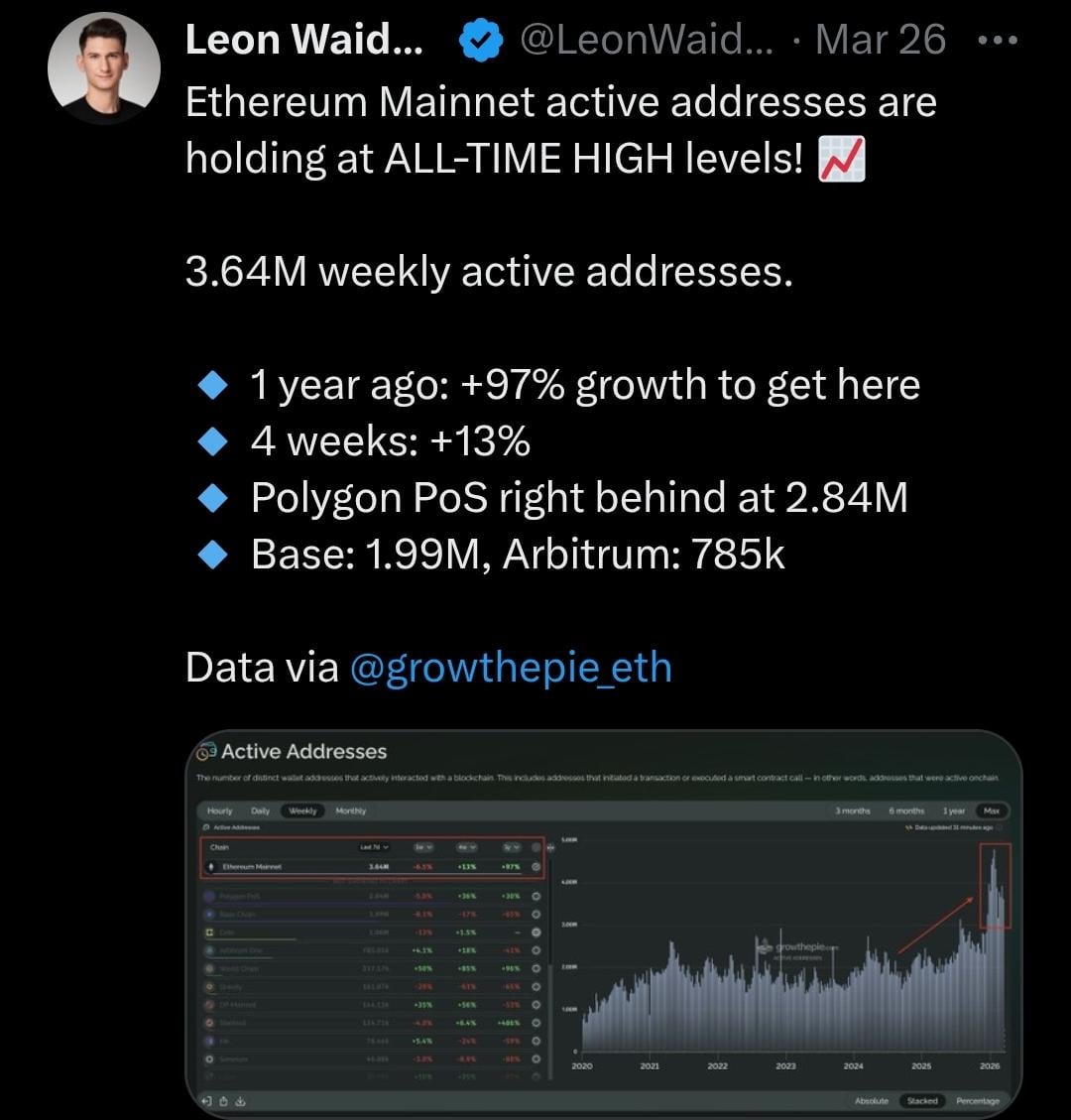Click the embed icon at chart's bottom-left
This screenshot has width=1071, height=1120.
coord(206,1101)
